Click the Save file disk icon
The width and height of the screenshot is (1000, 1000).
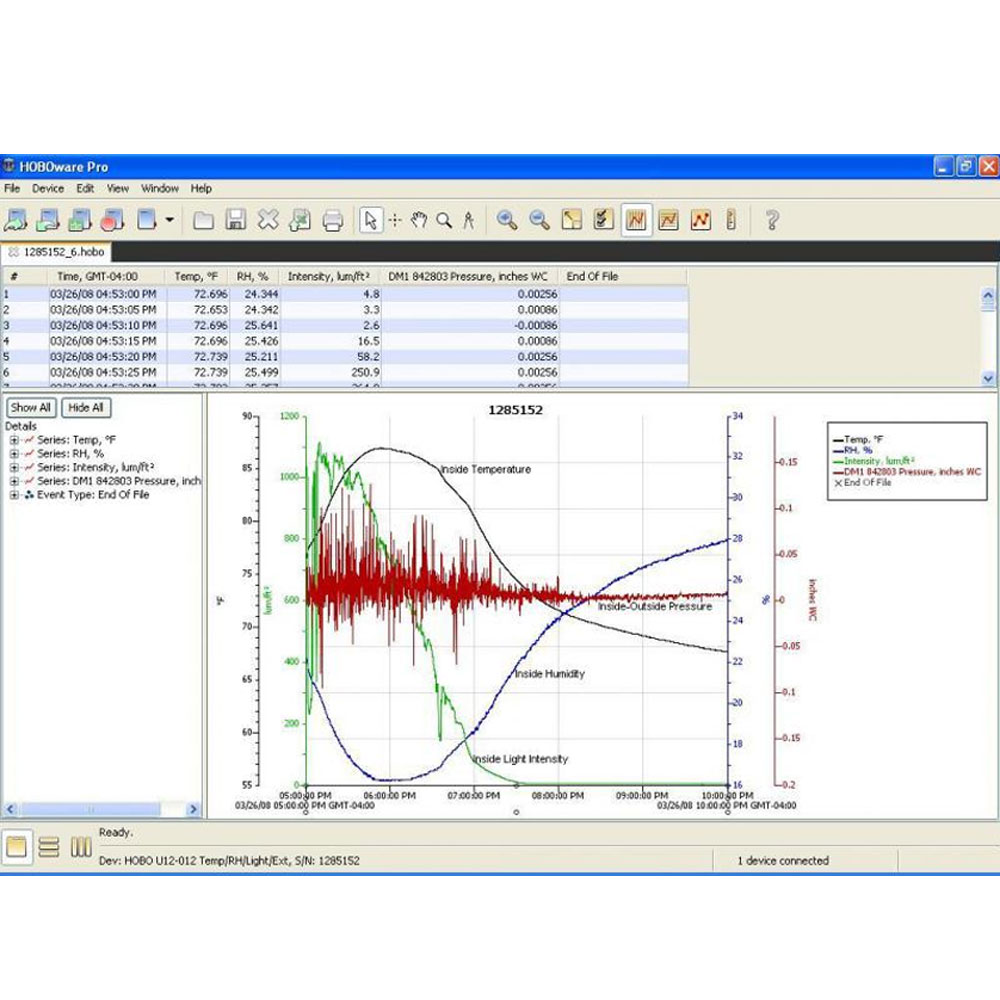(236, 220)
